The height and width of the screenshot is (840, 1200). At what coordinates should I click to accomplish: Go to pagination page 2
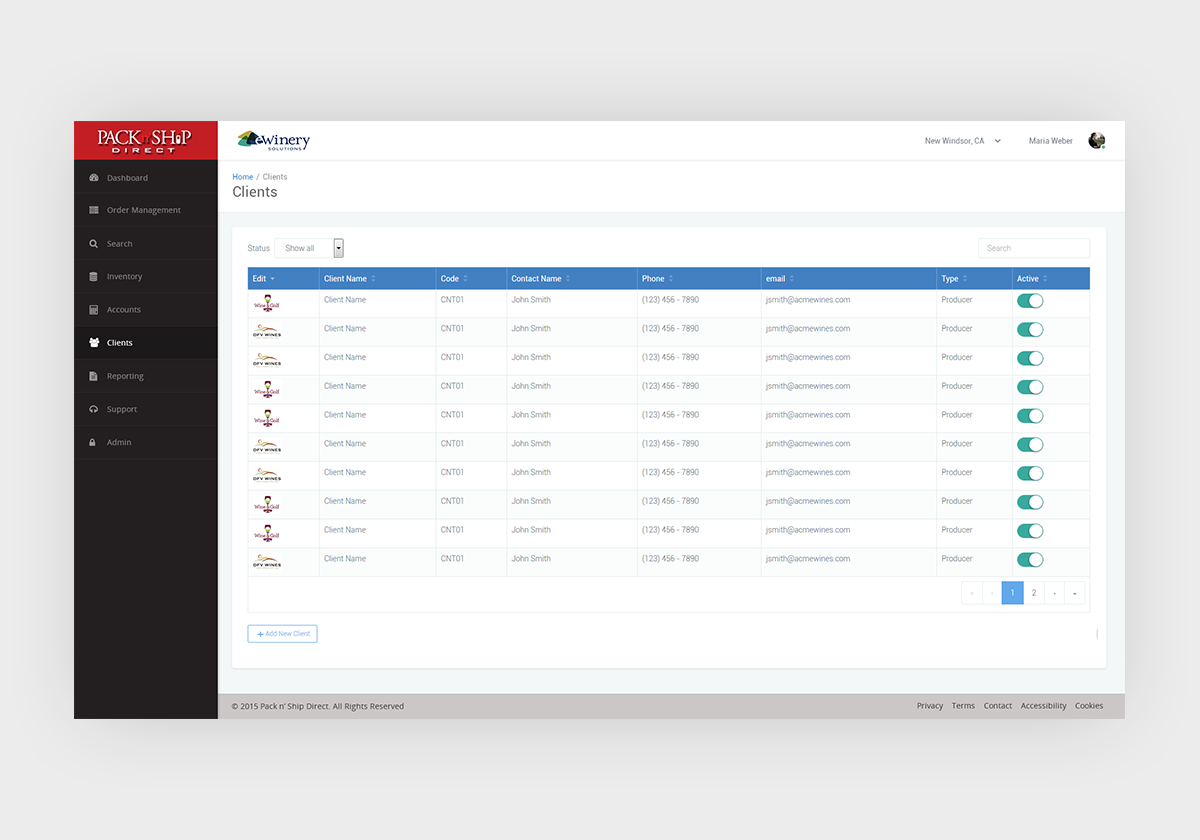pyautogui.click(x=1033, y=593)
